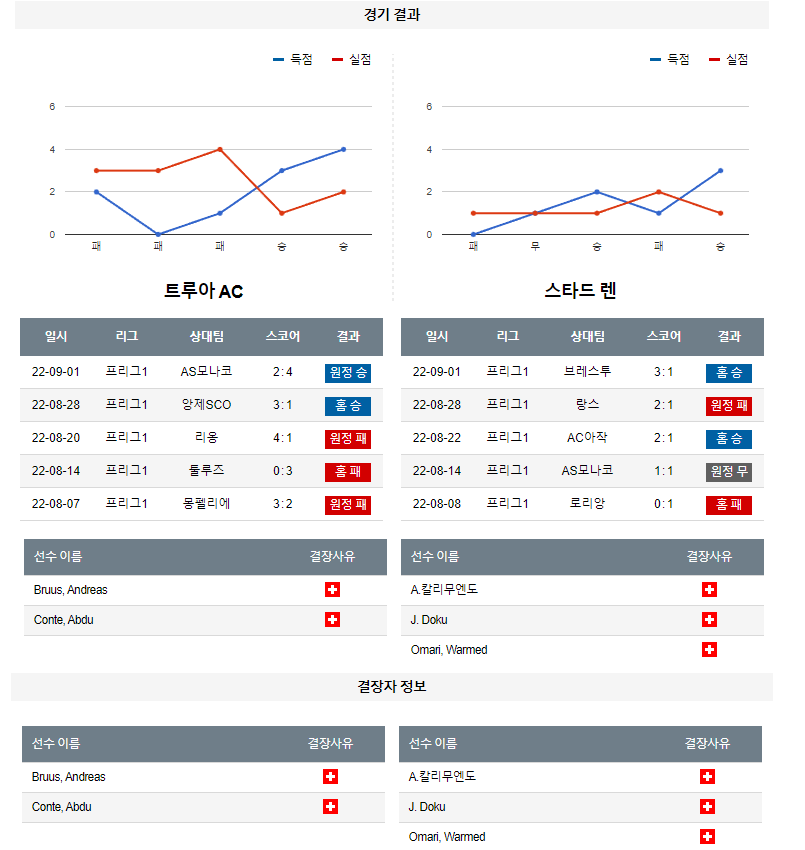Click opponent name 랑스
The width and height of the screenshot is (805, 850).
pyautogui.click(x=588, y=404)
